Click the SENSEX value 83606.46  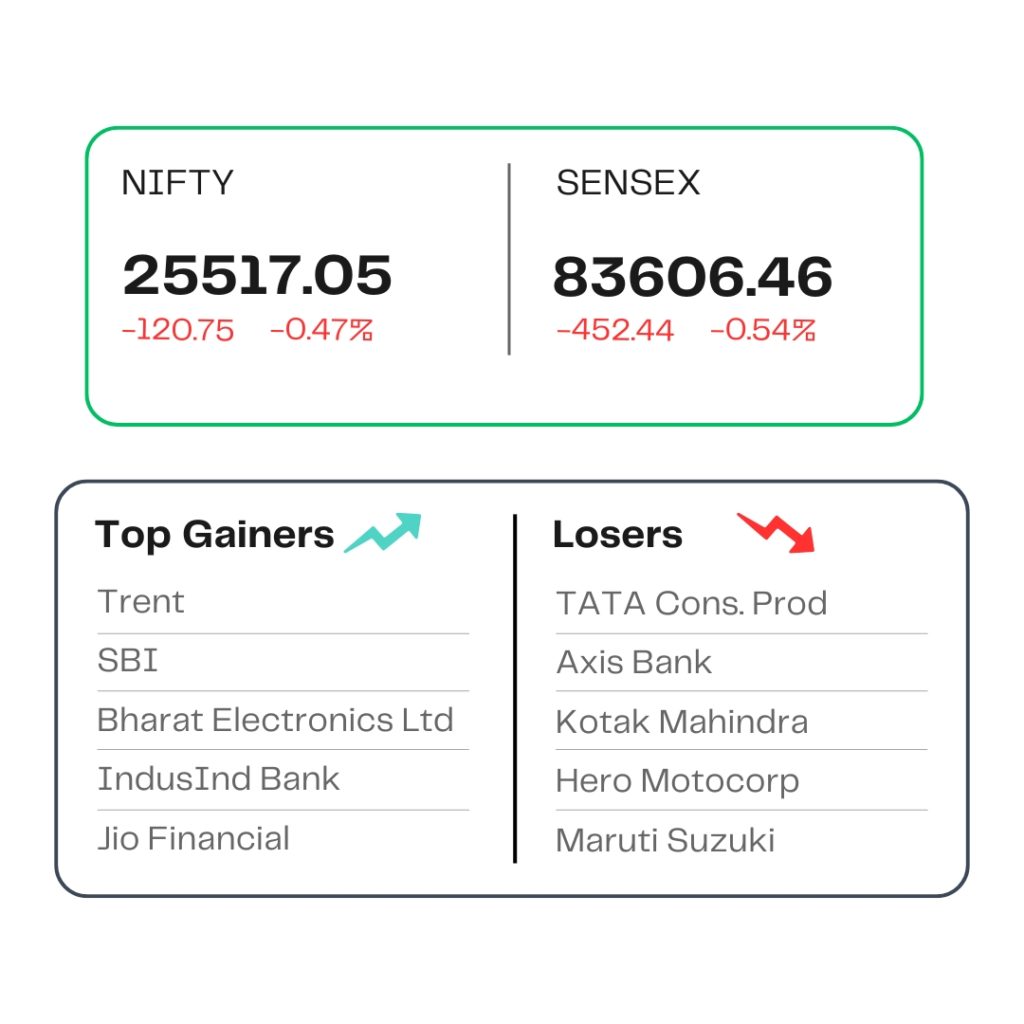pos(692,277)
